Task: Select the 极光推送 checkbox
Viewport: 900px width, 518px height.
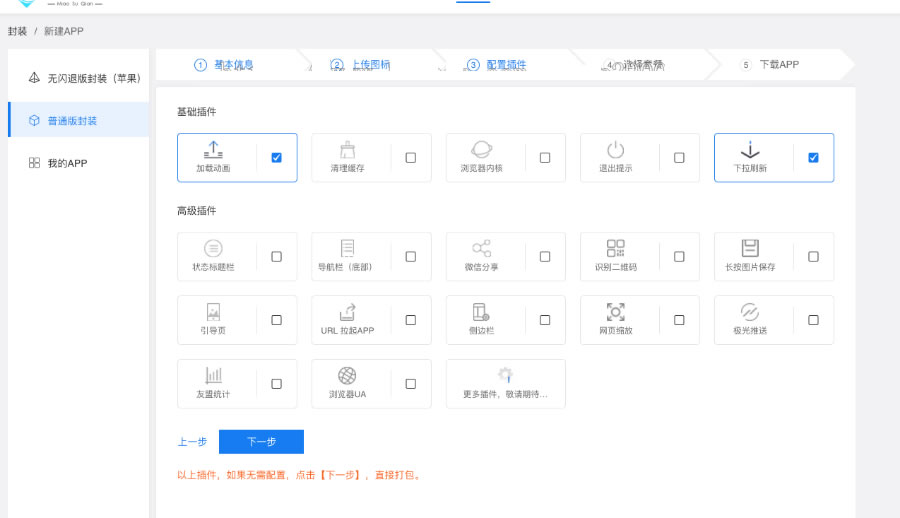Action: pyautogui.click(x=813, y=320)
